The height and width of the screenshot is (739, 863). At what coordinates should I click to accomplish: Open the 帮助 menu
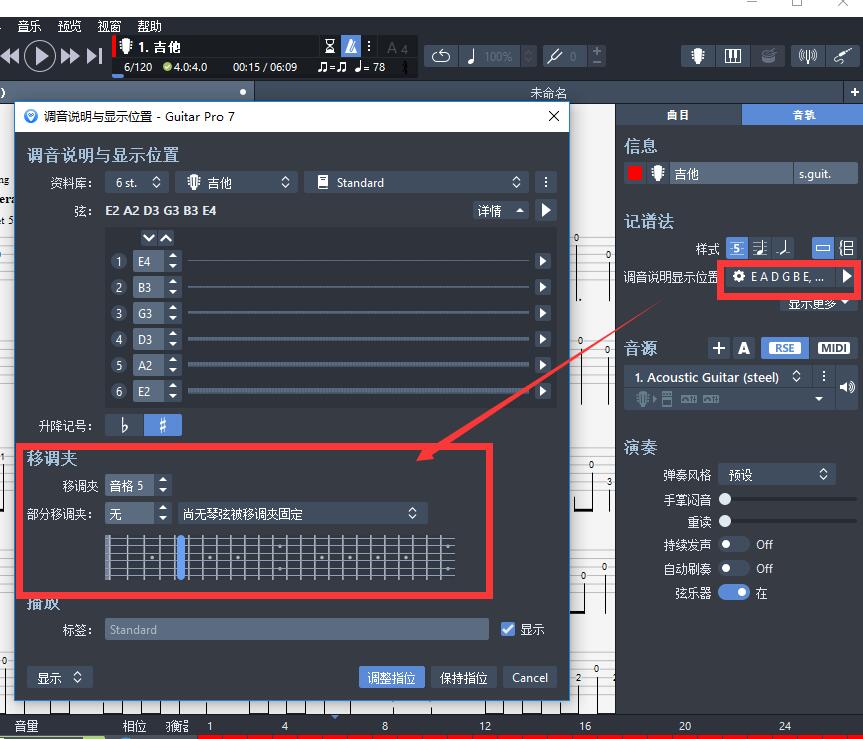(149, 26)
